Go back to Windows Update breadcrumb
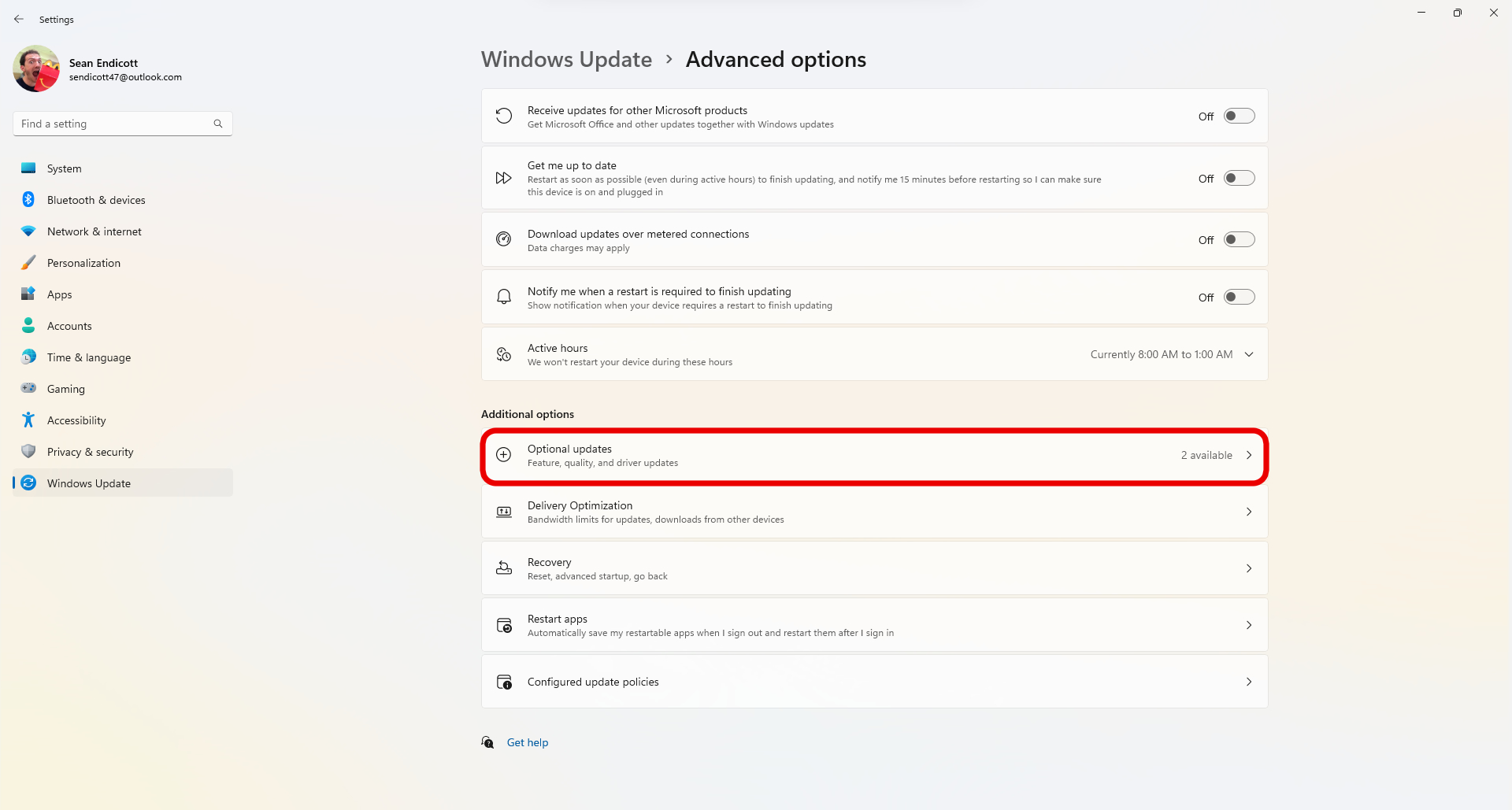 pyautogui.click(x=566, y=60)
